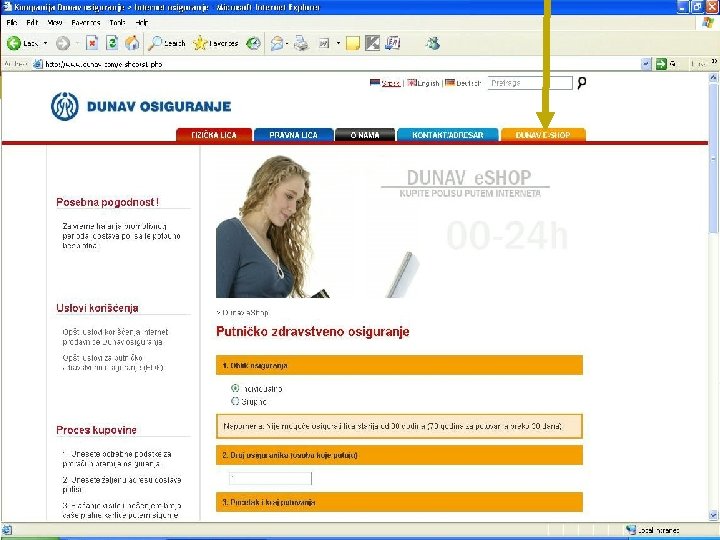Open the PRAVNA LICA tab
The height and width of the screenshot is (540, 720).
click(293, 135)
